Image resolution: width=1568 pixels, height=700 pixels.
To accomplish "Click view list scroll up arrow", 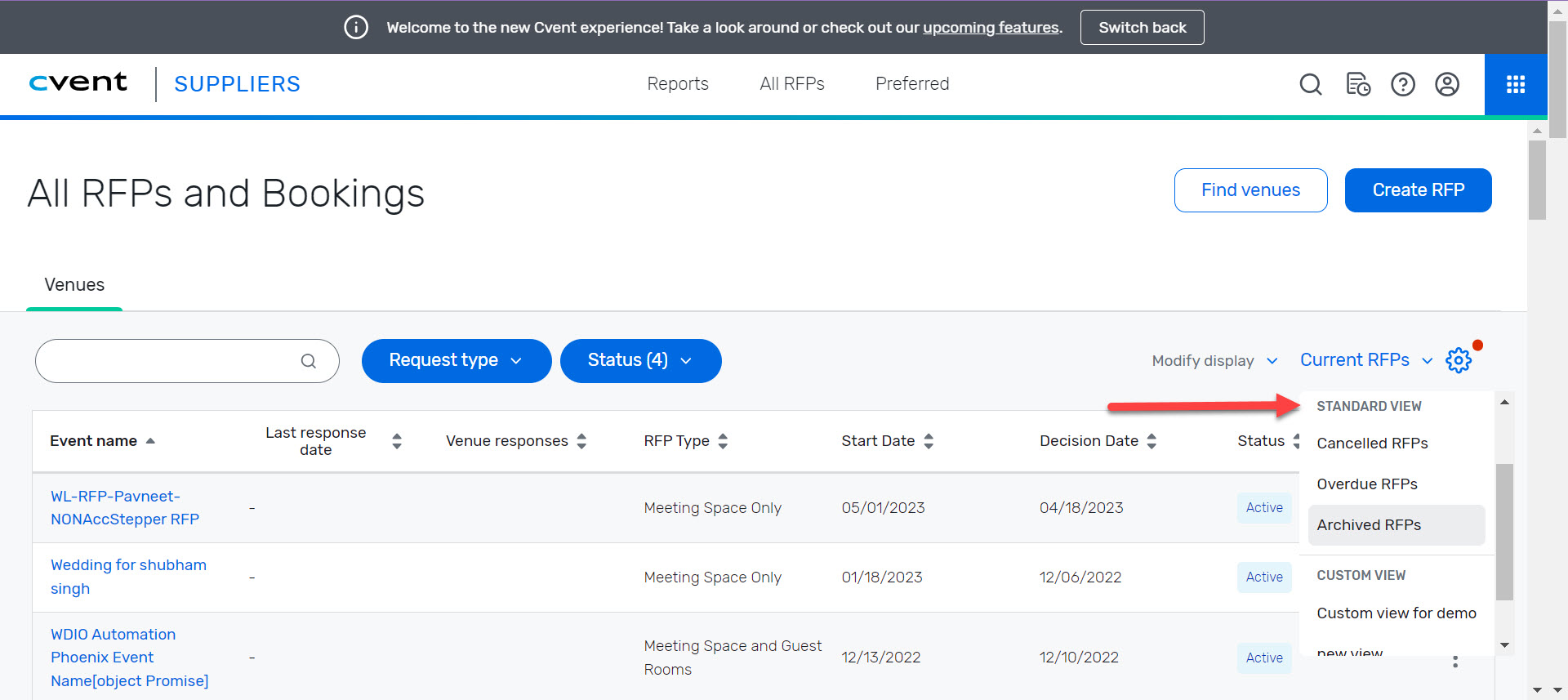I will coord(1504,402).
